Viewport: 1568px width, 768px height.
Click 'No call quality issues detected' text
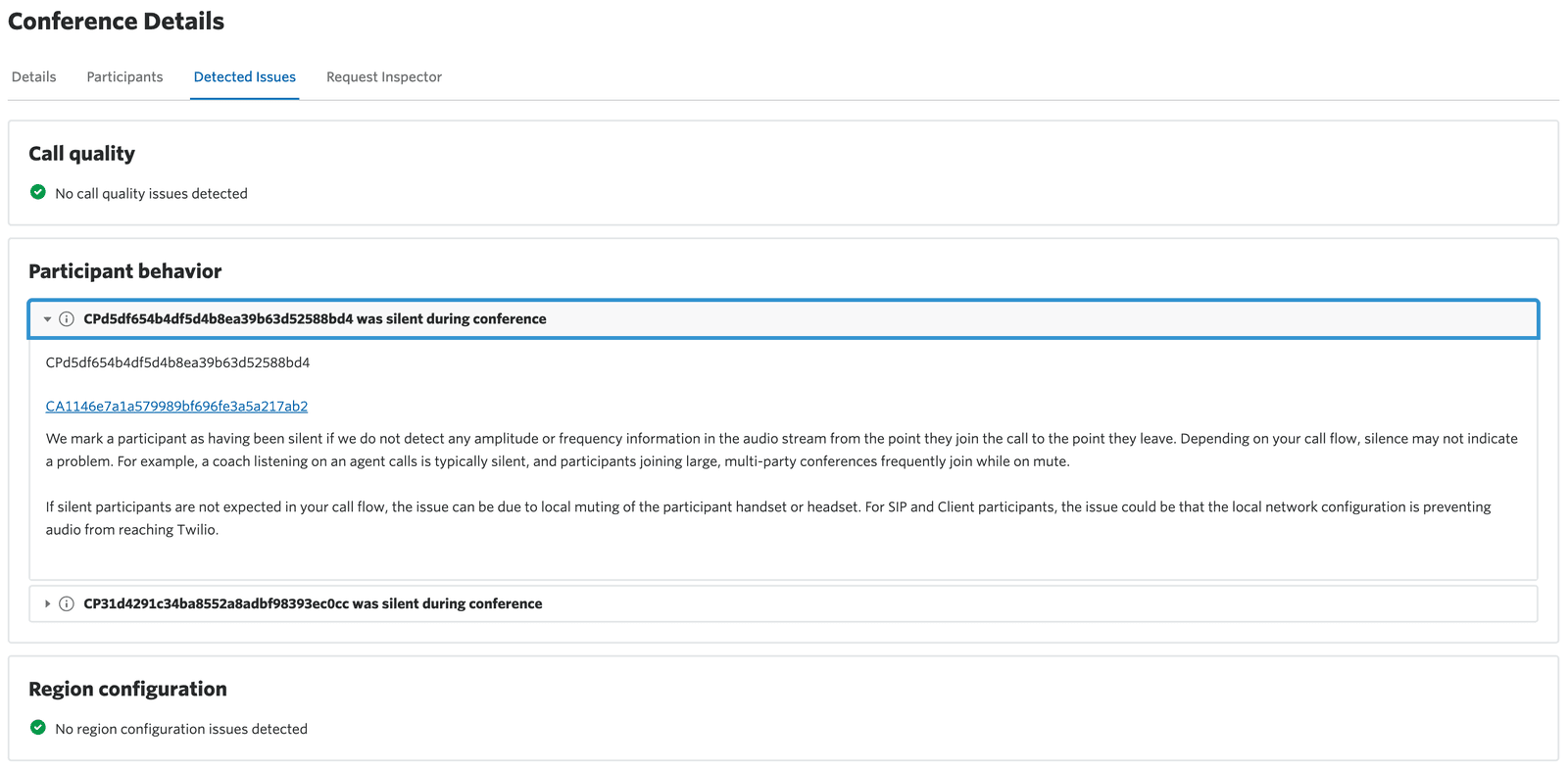coord(151,194)
